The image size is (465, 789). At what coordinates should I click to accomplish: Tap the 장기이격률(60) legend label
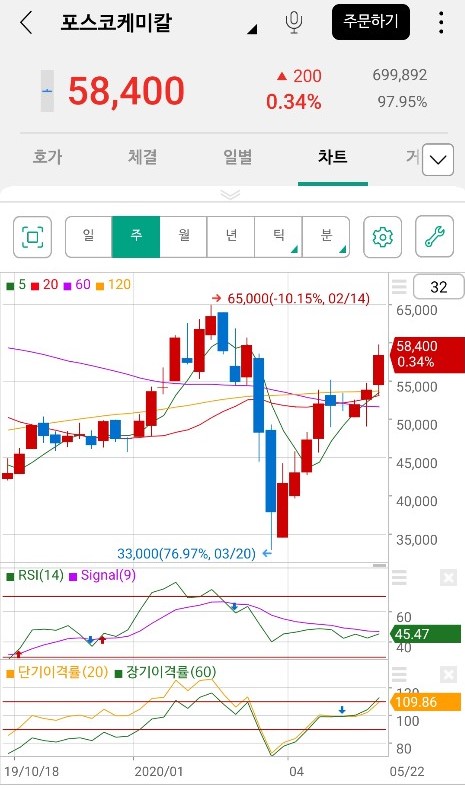tap(166, 672)
